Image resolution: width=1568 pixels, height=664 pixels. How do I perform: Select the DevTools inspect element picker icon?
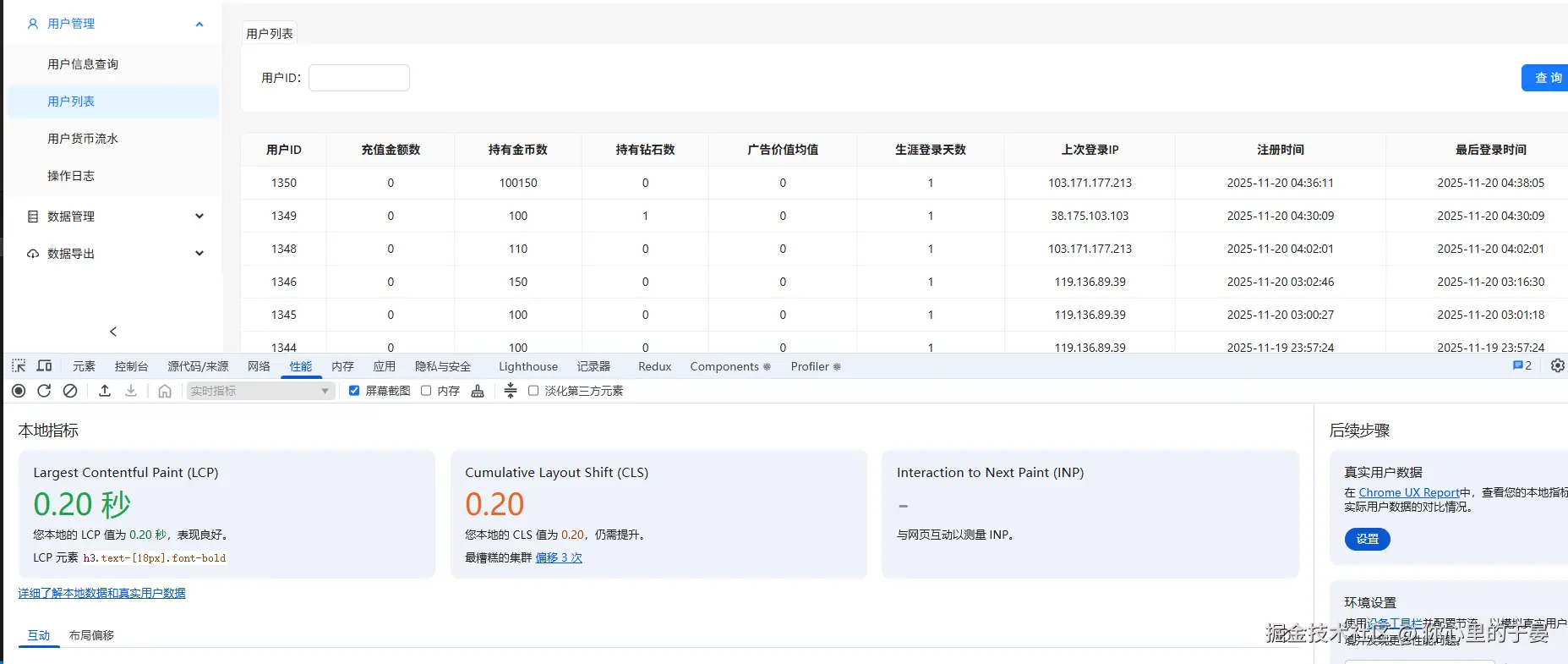point(19,366)
